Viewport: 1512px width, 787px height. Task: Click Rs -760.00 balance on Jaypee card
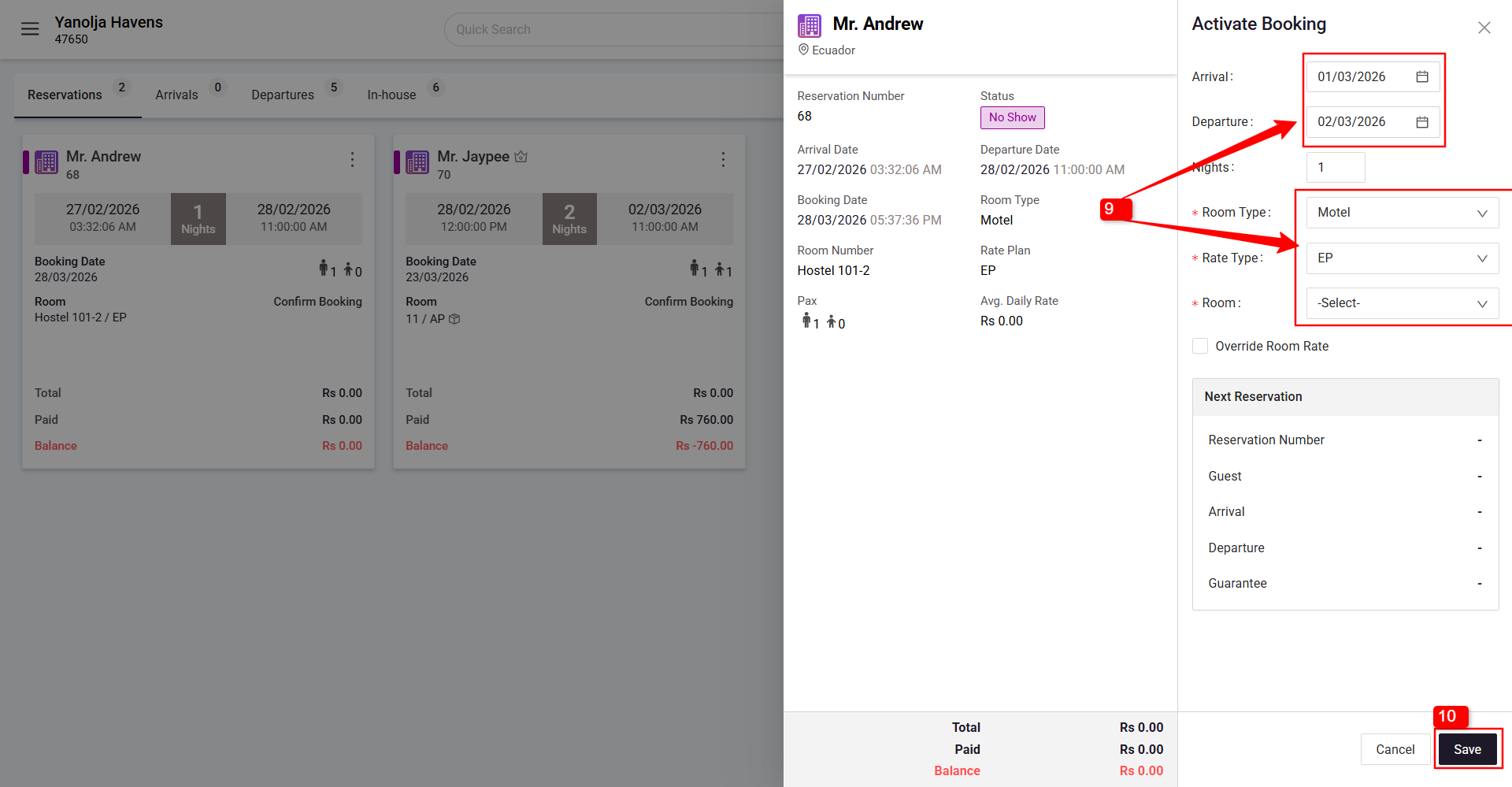pos(704,446)
